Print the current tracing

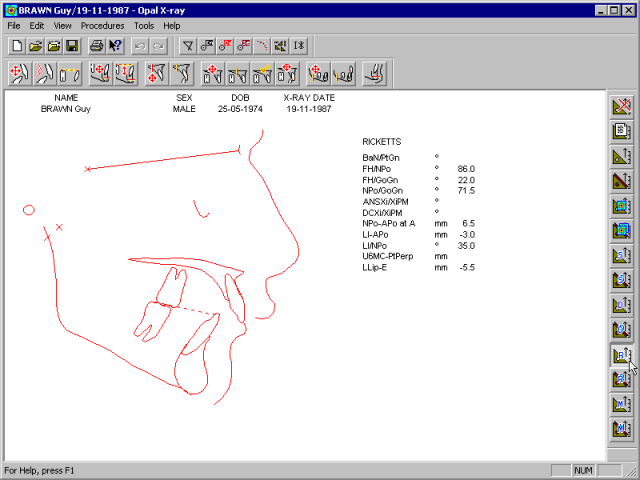(96, 46)
